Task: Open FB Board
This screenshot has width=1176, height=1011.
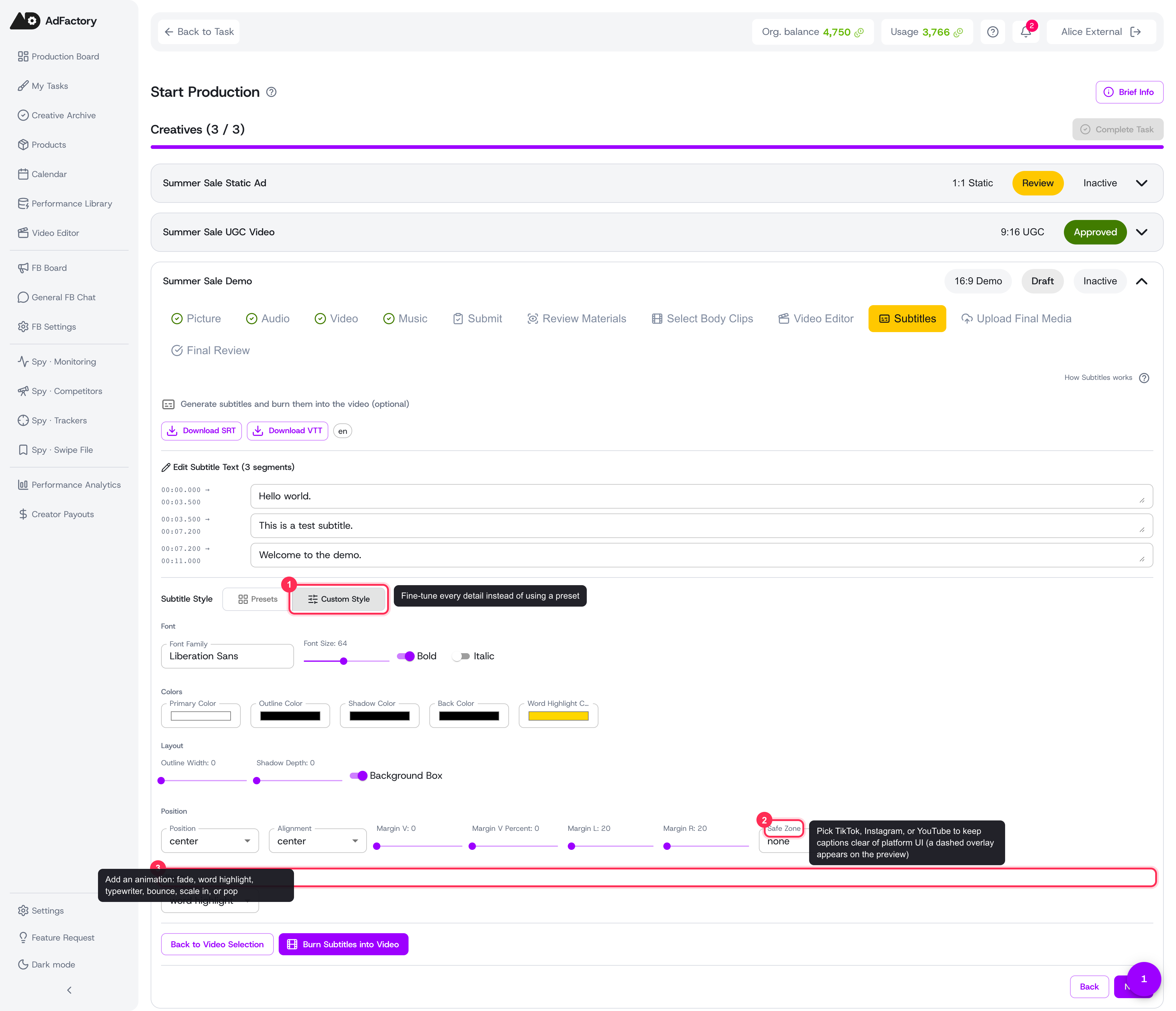Action: pos(43,268)
